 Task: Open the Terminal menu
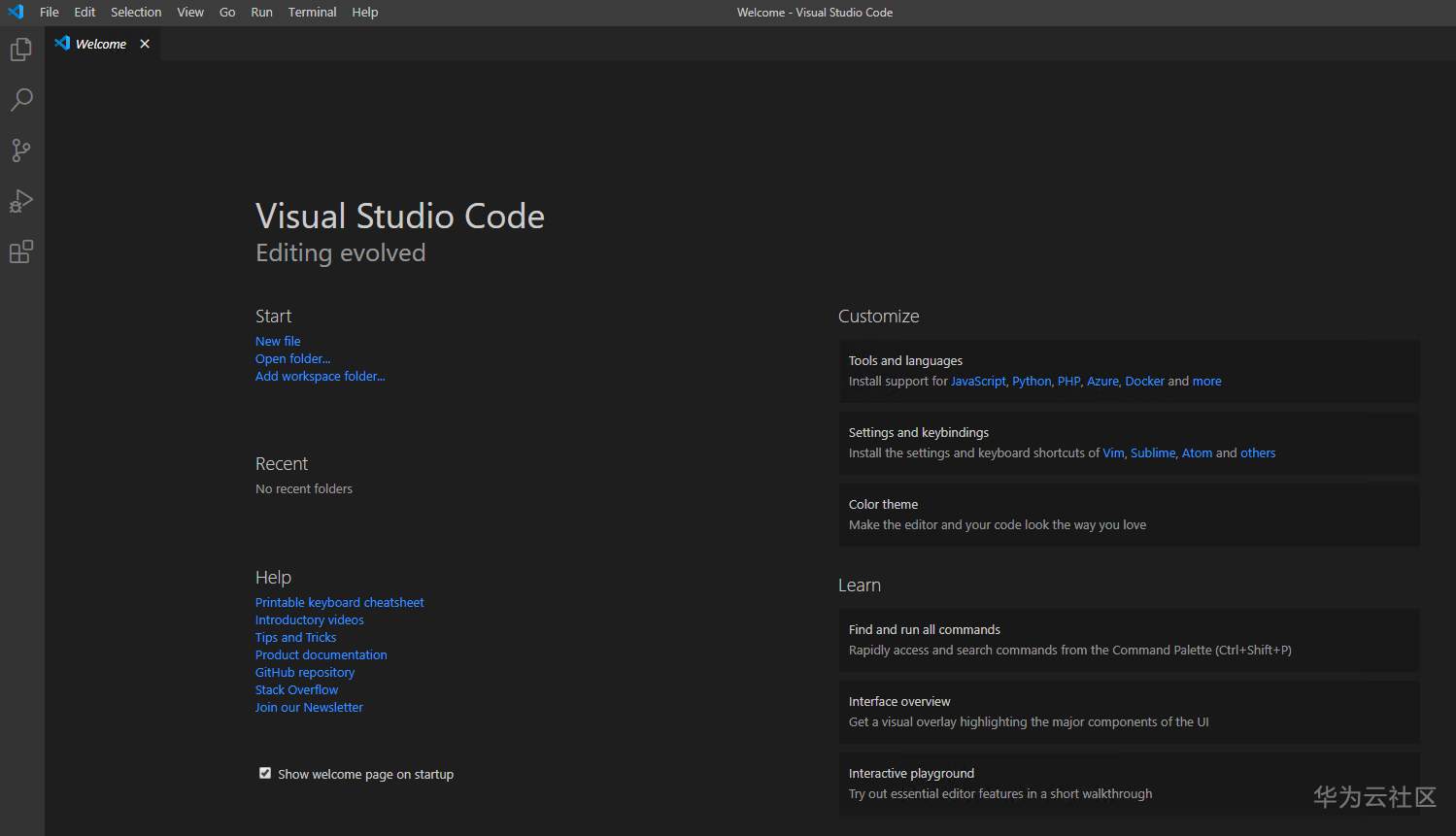[x=312, y=13]
